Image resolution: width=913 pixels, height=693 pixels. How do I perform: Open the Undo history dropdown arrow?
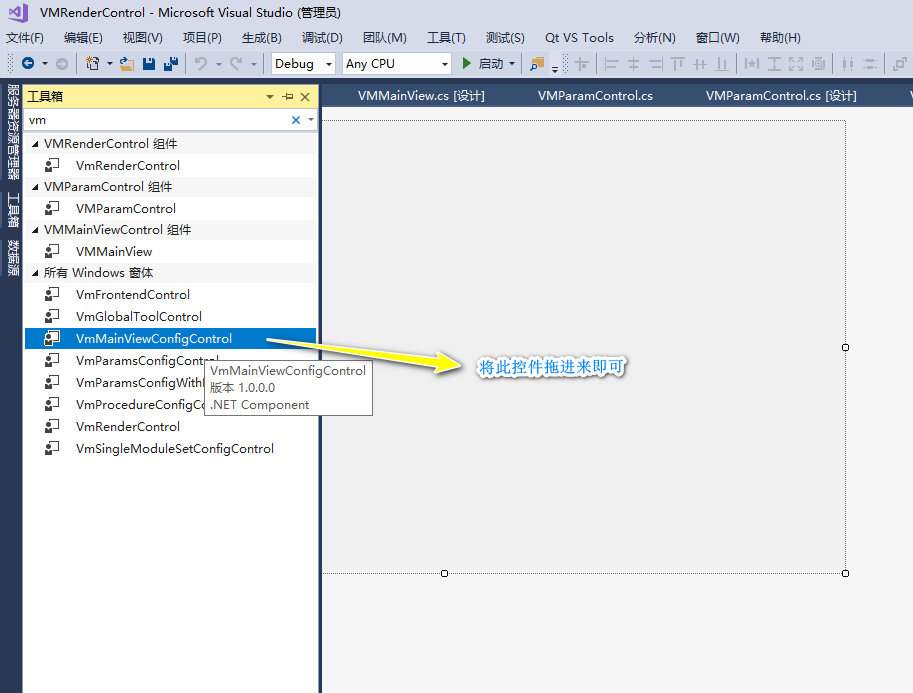219,63
